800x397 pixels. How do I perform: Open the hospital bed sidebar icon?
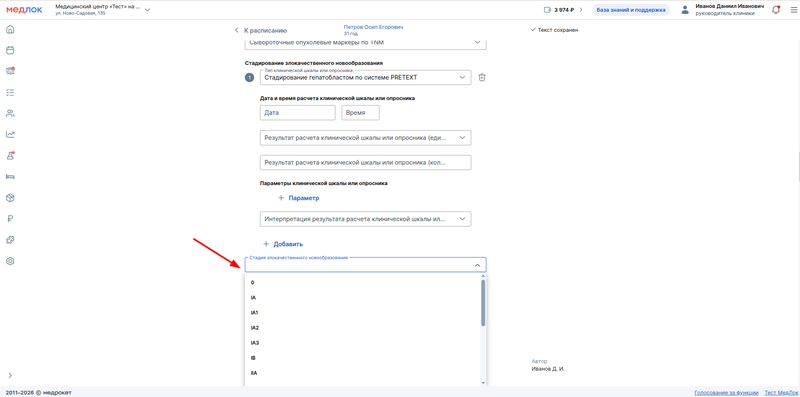click(10, 177)
